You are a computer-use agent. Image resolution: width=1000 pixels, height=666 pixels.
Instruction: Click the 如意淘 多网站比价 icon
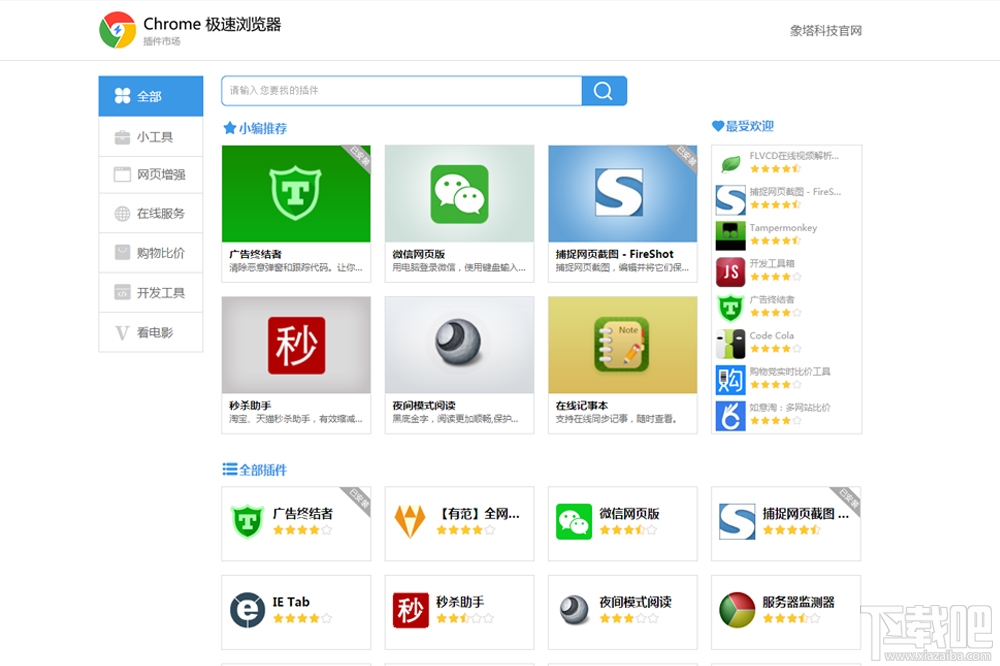click(x=729, y=417)
